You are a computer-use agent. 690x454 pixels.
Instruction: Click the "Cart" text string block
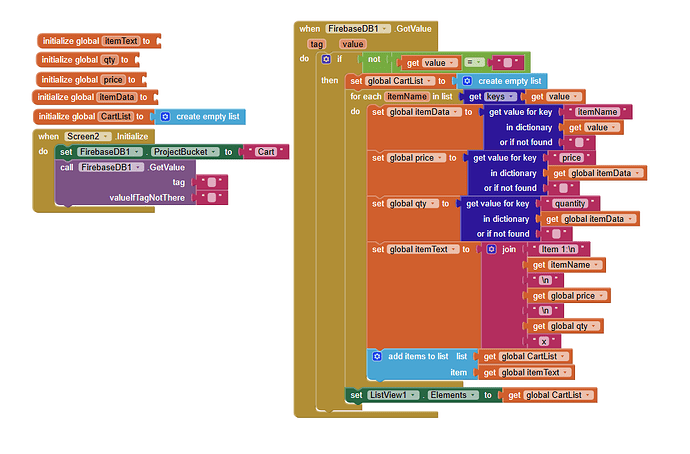tap(266, 152)
